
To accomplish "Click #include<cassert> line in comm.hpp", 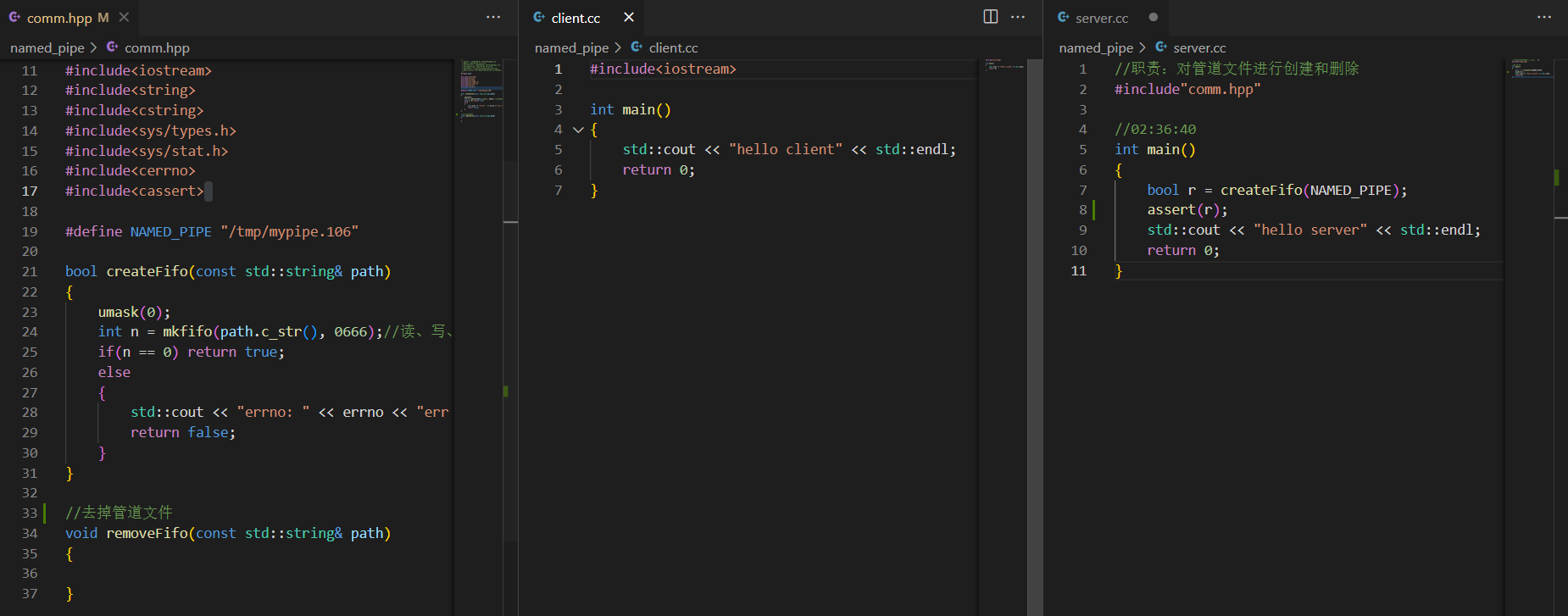I will (135, 191).
